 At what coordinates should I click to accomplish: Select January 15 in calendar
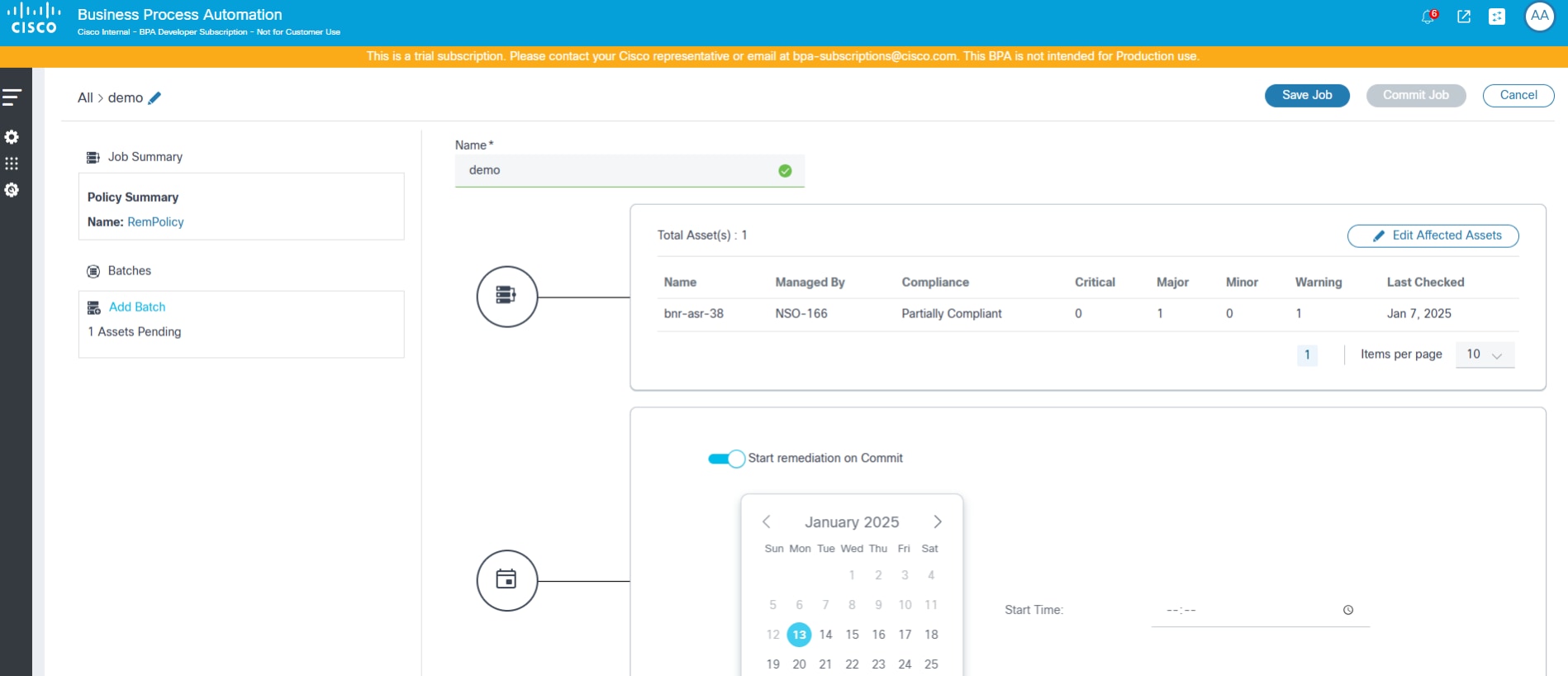click(x=852, y=635)
